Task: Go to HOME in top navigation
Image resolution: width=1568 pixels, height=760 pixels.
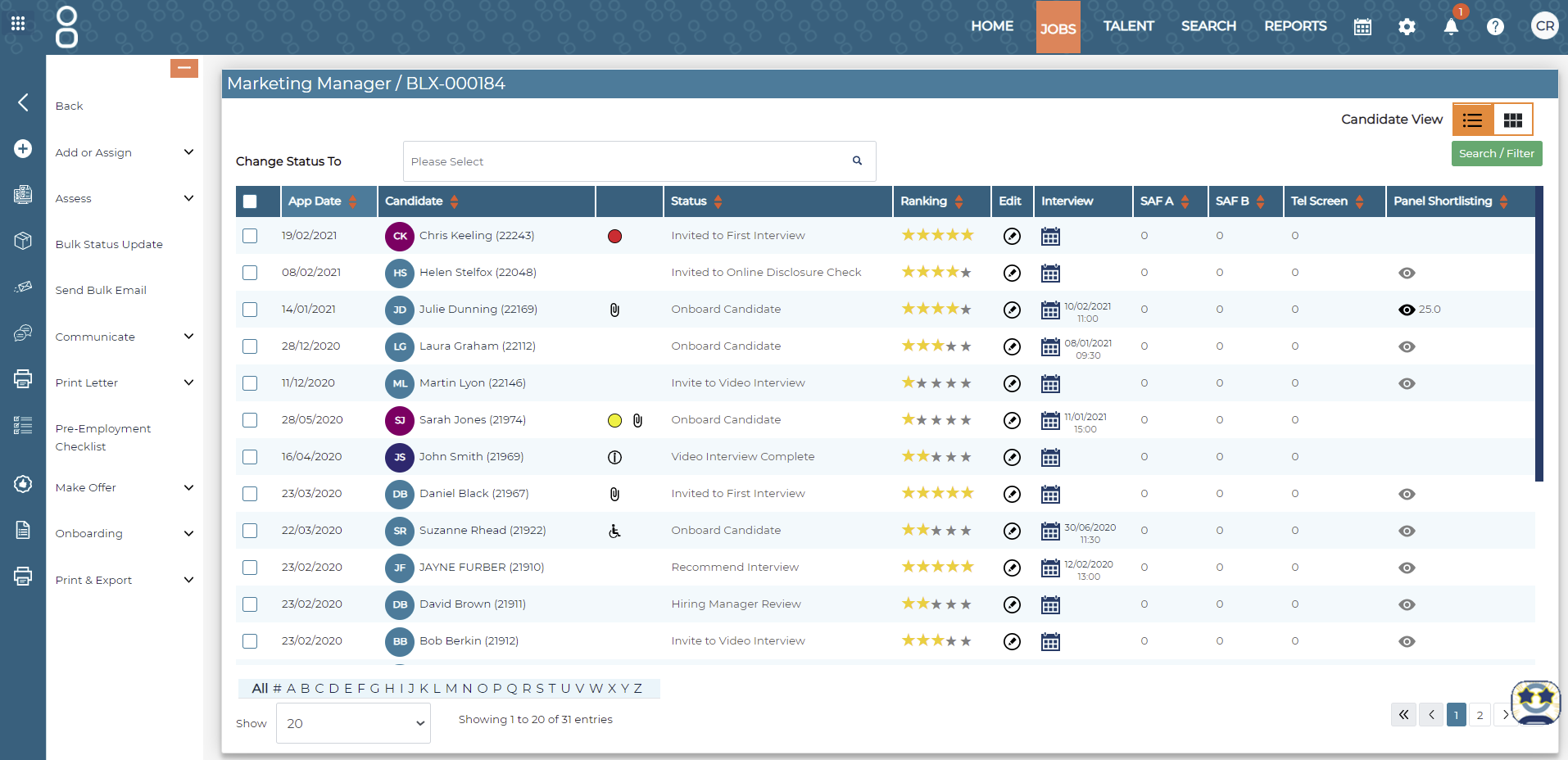Action: tap(992, 26)
